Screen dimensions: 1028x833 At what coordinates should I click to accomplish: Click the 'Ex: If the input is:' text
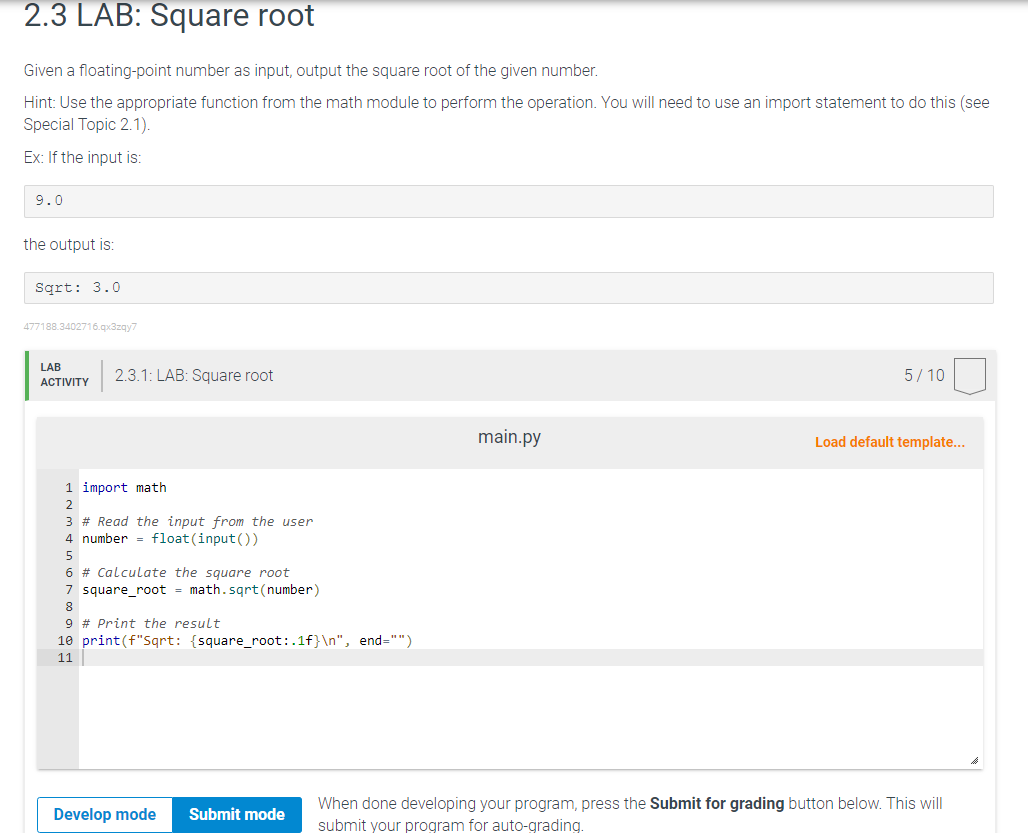(x=83, y=157)
